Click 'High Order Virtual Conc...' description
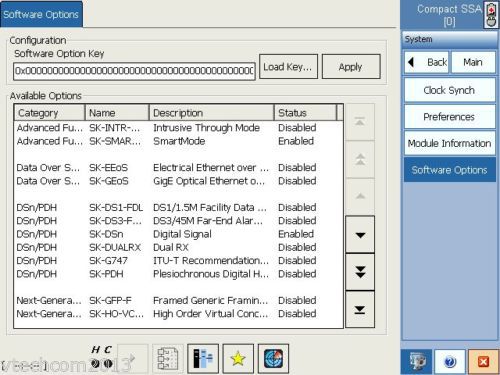This screenshot has height=375, width=500. point(210,314)
